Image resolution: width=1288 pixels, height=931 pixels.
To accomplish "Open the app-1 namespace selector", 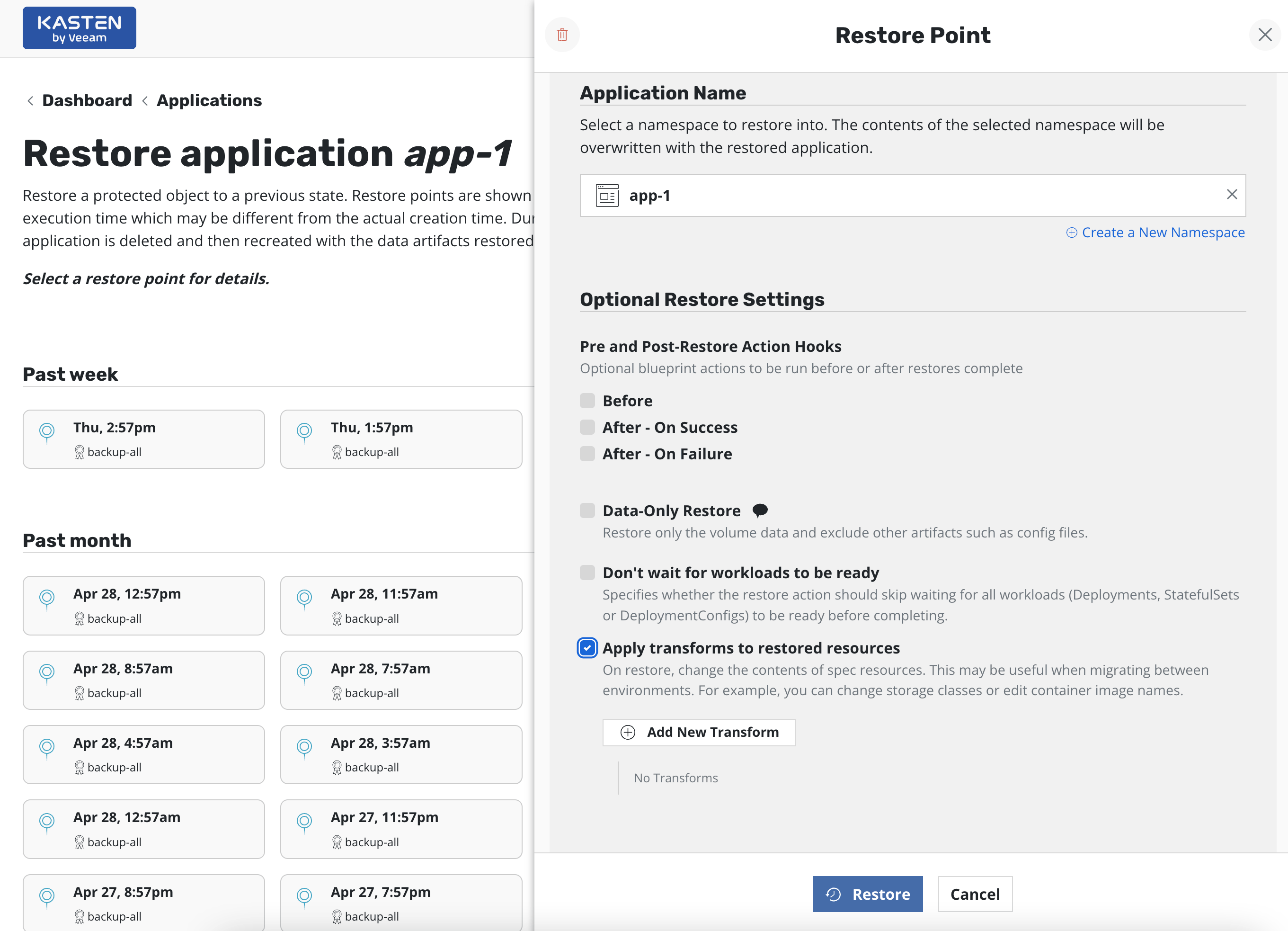I will [909, 196].
